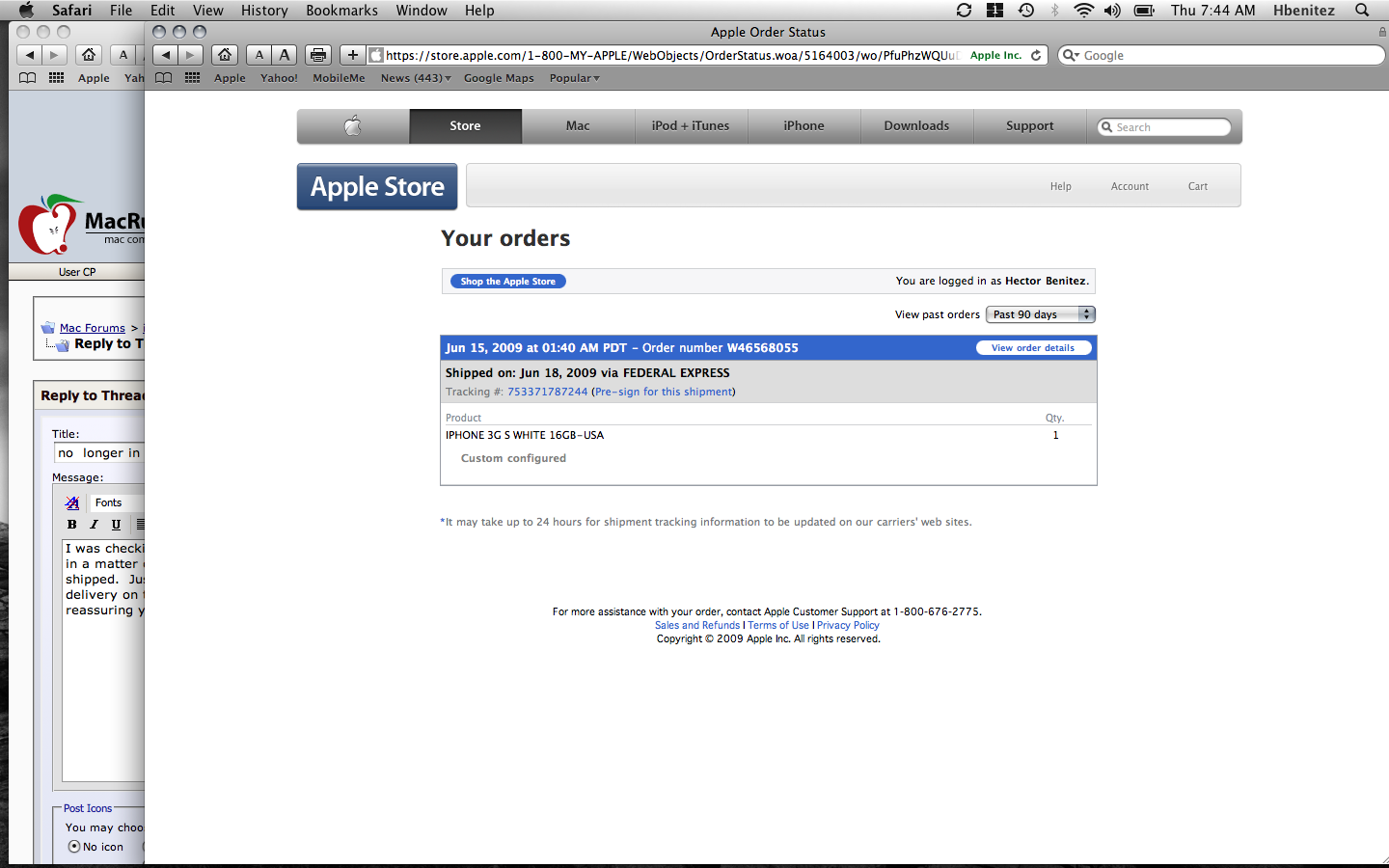Select the Support tab
This screenshot has width=1389, height=868.
point(1029,125)
